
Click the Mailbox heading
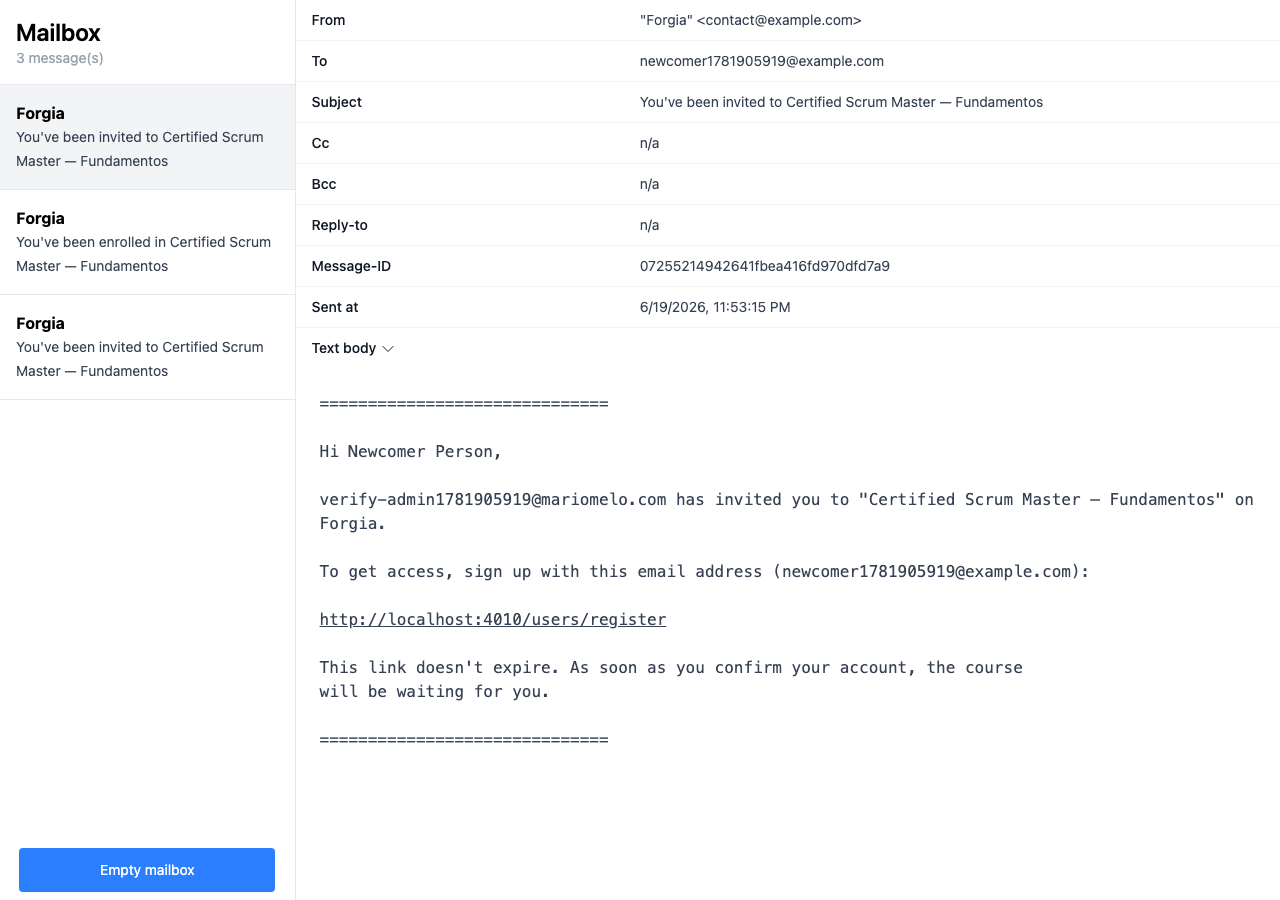[x=58, y=33]
